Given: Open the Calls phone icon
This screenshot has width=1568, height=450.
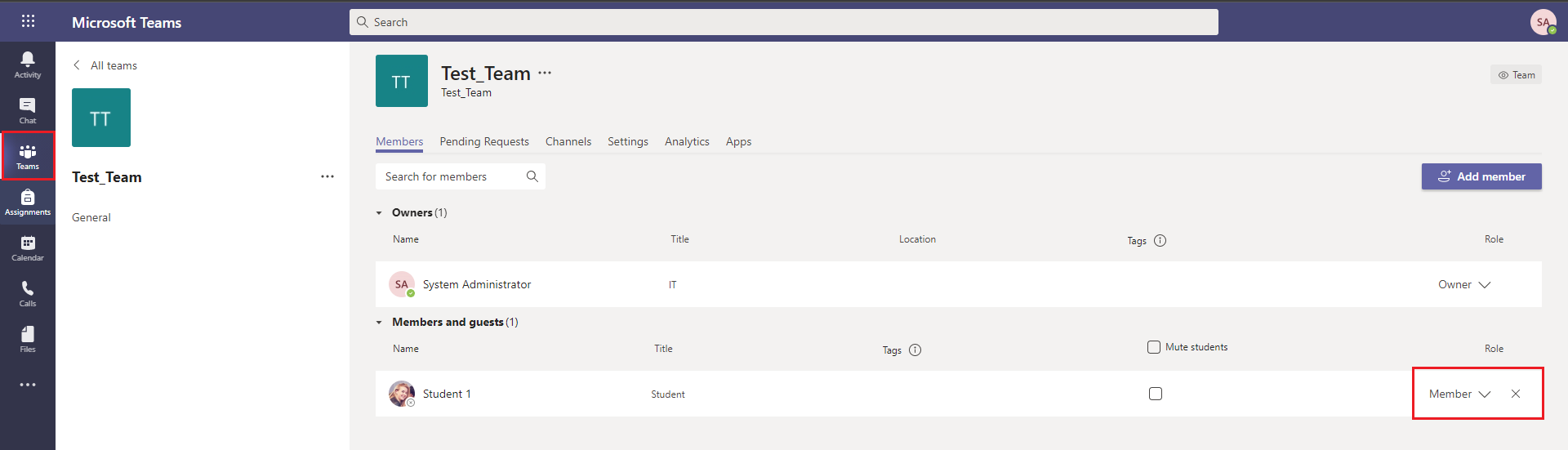Looking at the screenshot, I should 28,293.
